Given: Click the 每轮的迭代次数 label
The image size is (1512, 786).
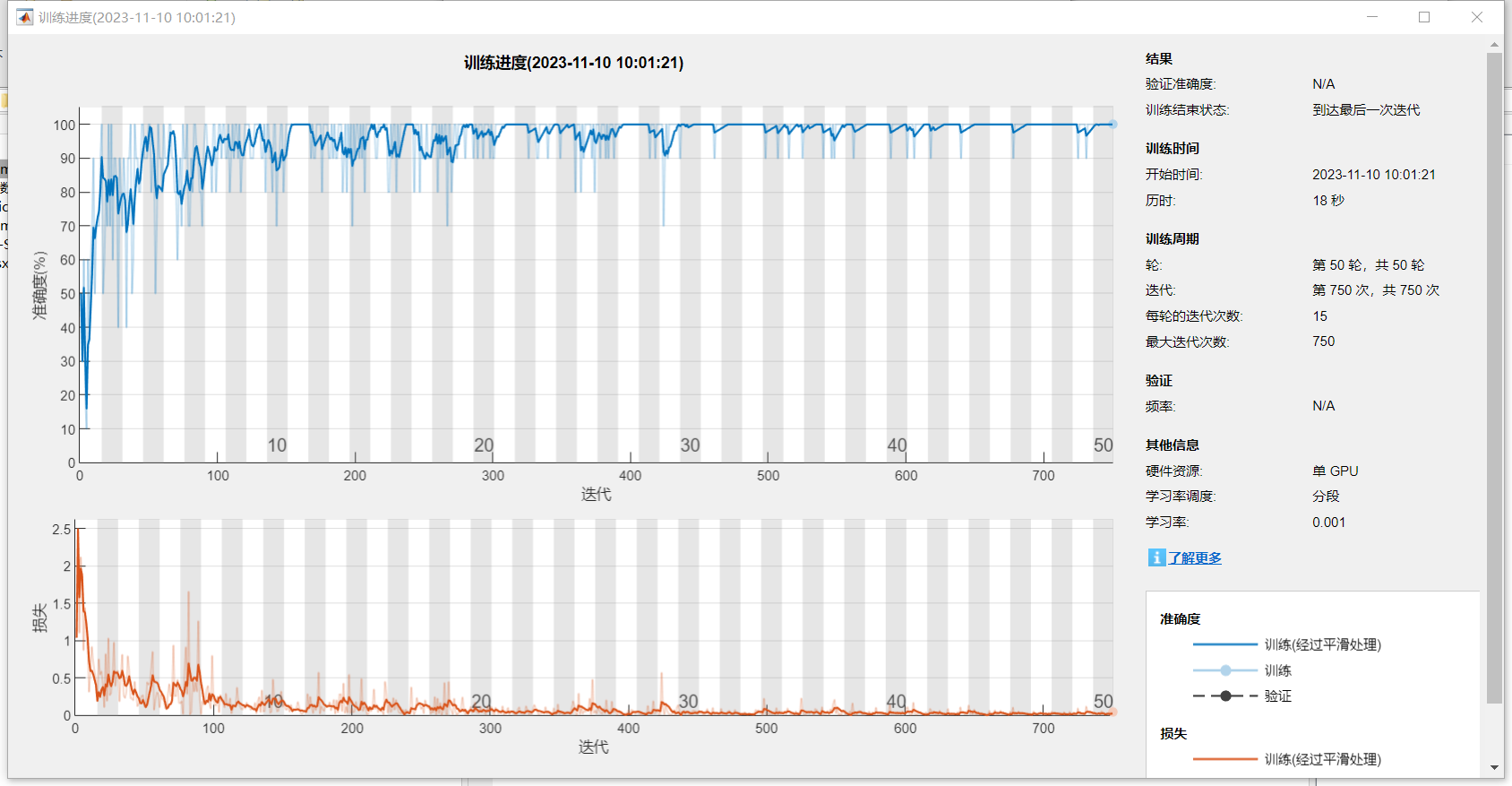Looking at the screenshot, I should 1194,316.
